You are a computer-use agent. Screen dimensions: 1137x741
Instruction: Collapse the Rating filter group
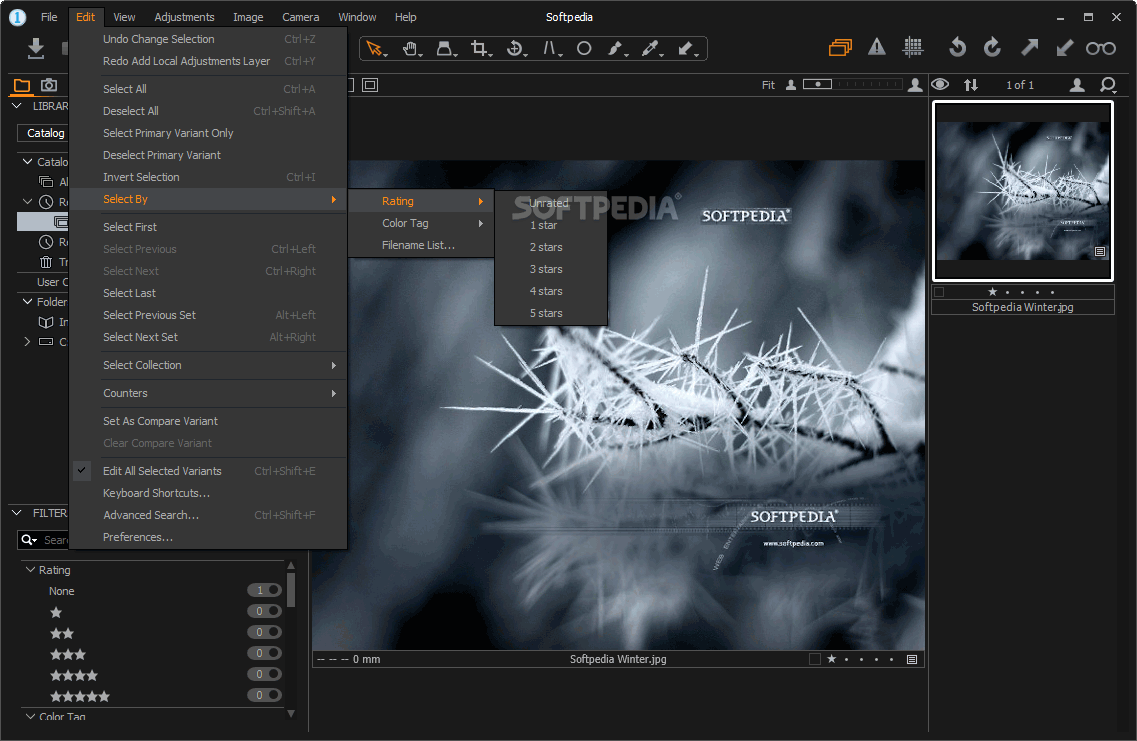coord(30,570)
